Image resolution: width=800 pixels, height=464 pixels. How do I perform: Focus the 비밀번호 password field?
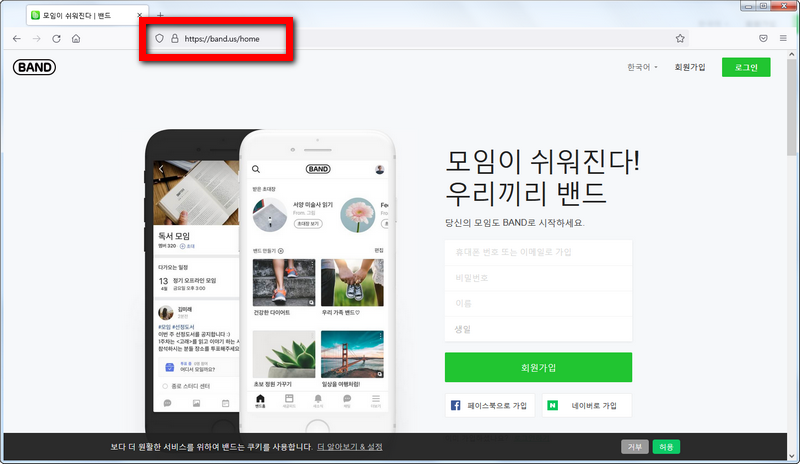tap(538, 278)
